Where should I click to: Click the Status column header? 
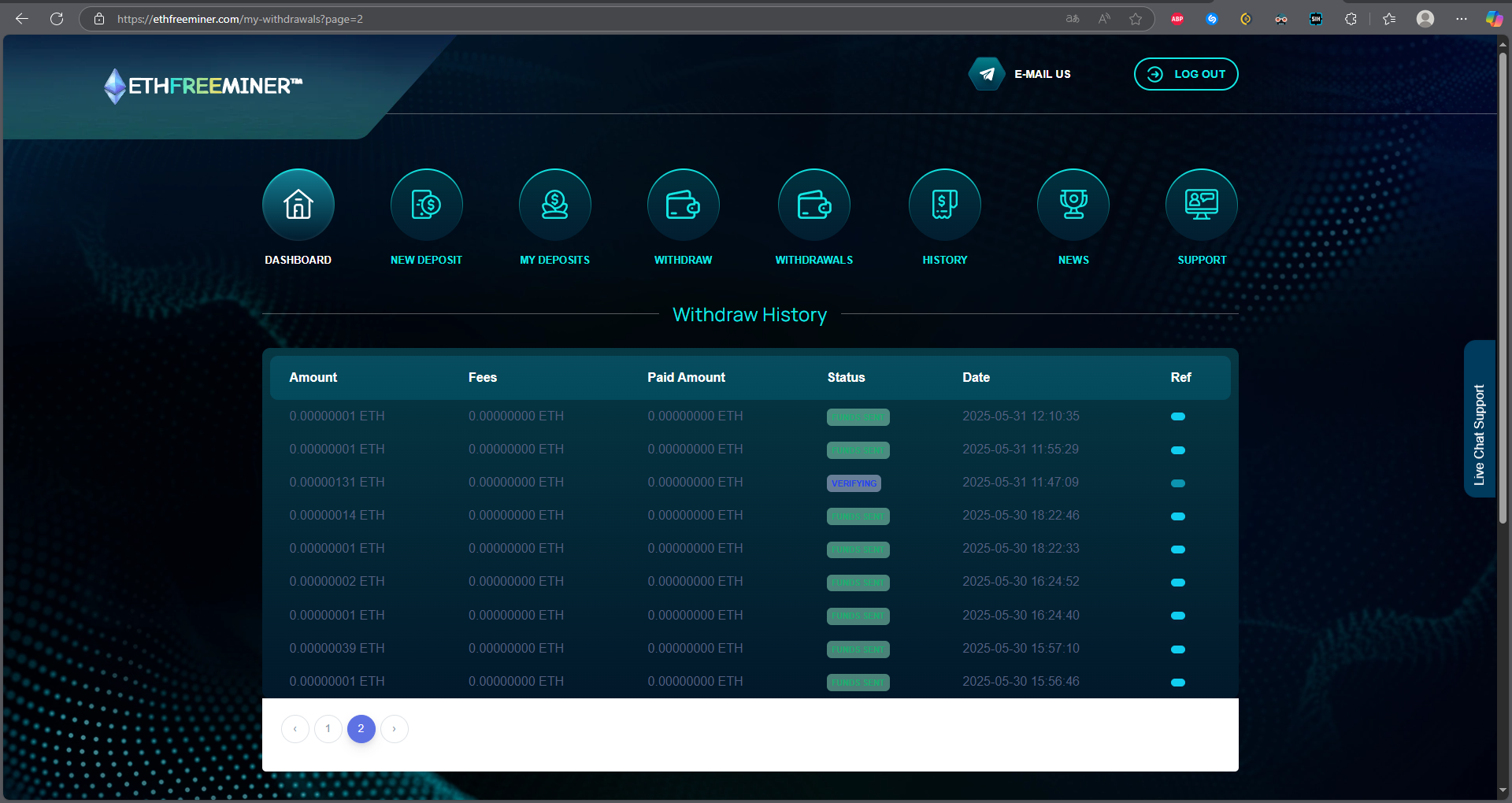pos(846,377)
